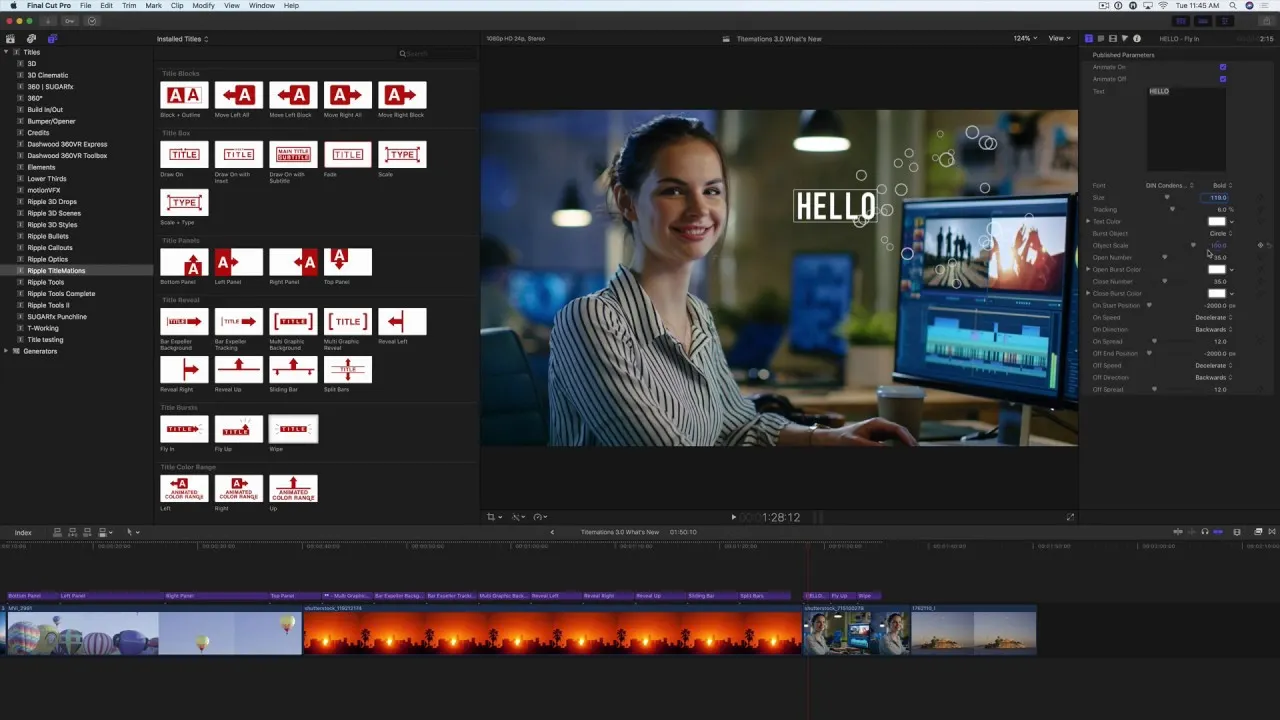Open the Trim menu
The image size is (1280, 720).
pyautogui.click(x=129, y=6)
